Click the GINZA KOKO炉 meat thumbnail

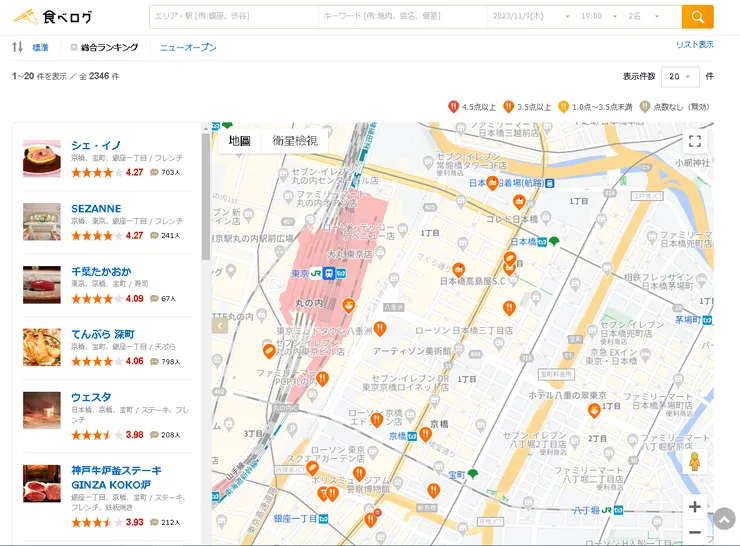pos(42,484)
